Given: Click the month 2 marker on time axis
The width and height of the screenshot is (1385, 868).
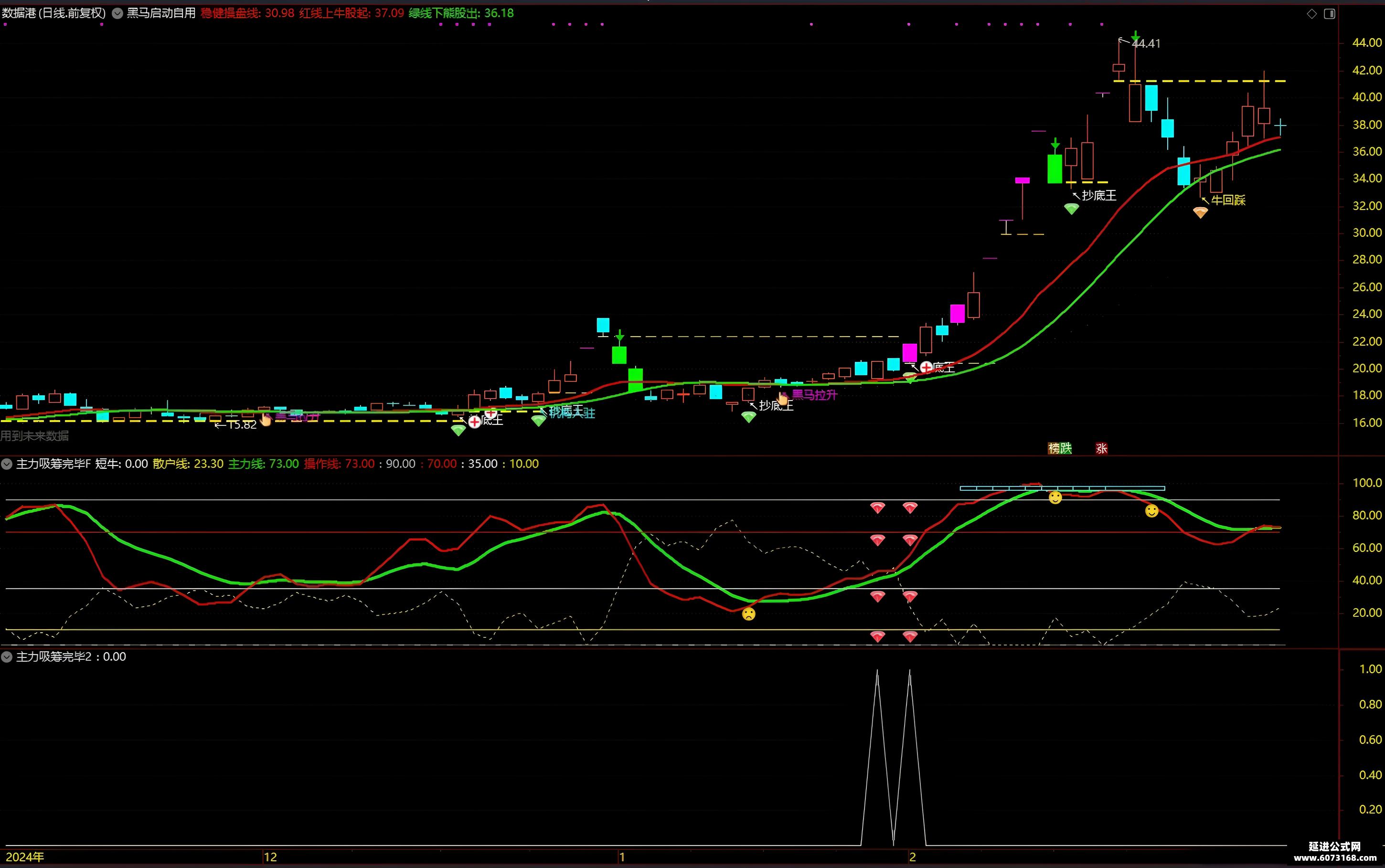Looking at the screenshot, I should click(x=912, y=857).
